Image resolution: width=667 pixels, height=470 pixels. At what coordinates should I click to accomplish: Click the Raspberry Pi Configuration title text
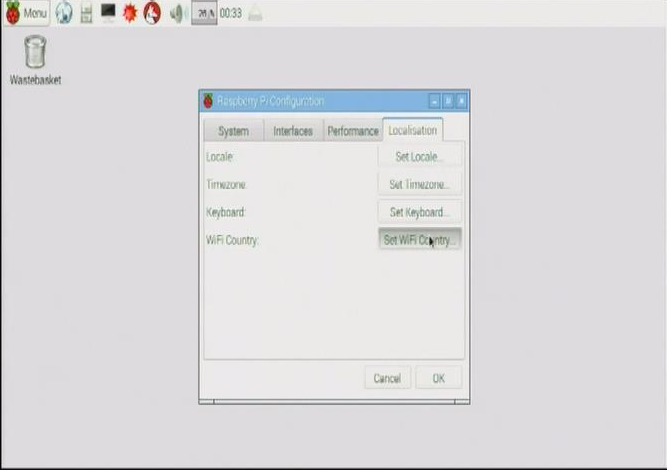(271, 101)
